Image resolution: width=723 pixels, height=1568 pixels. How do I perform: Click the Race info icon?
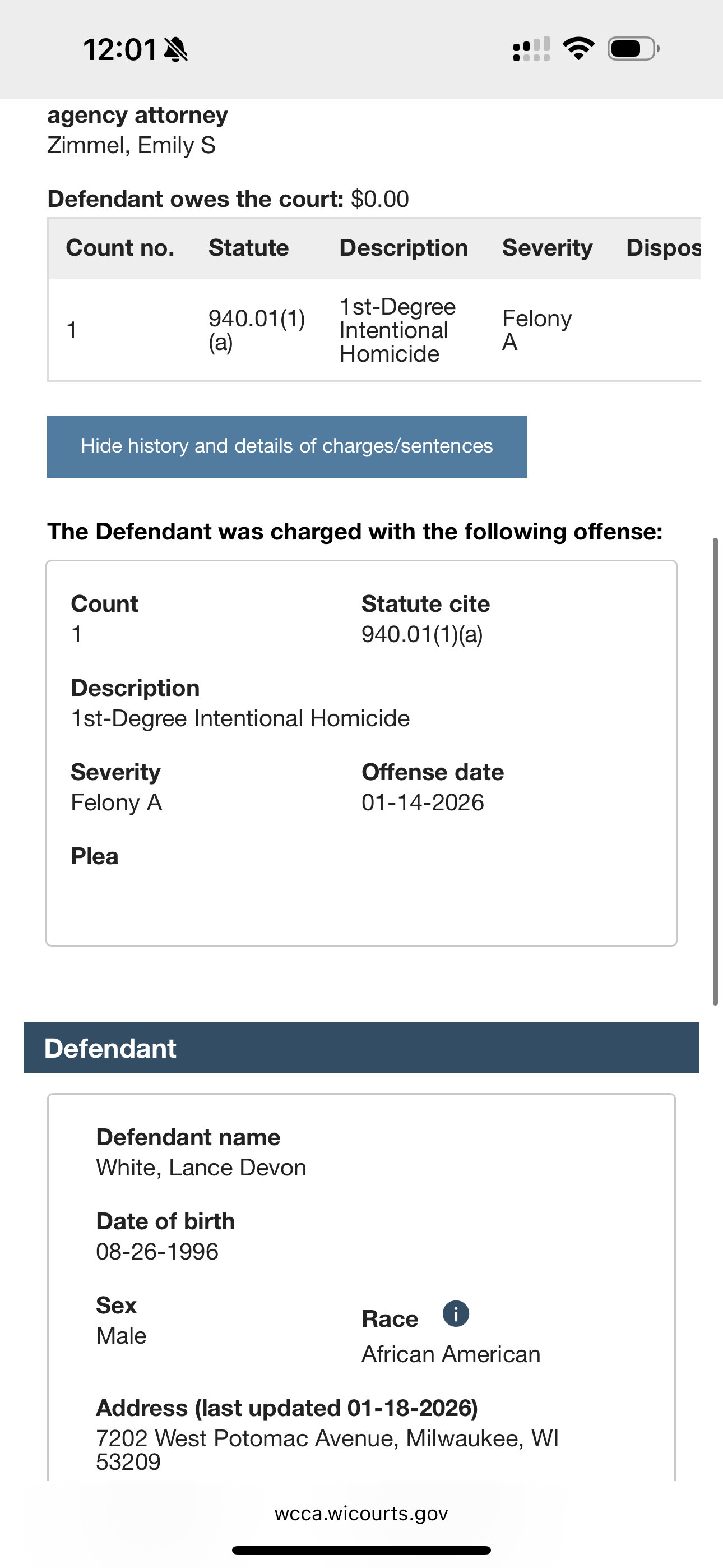(455, 1313)
